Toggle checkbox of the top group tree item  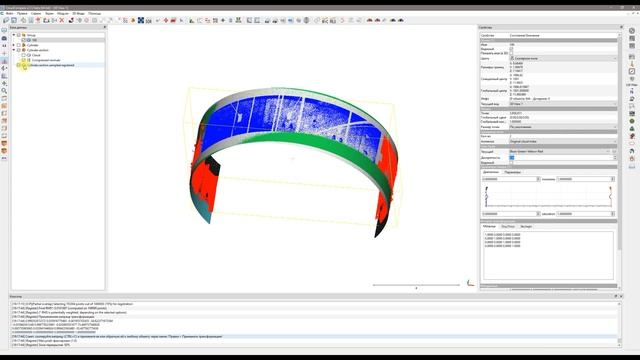(x=18, y=35)
